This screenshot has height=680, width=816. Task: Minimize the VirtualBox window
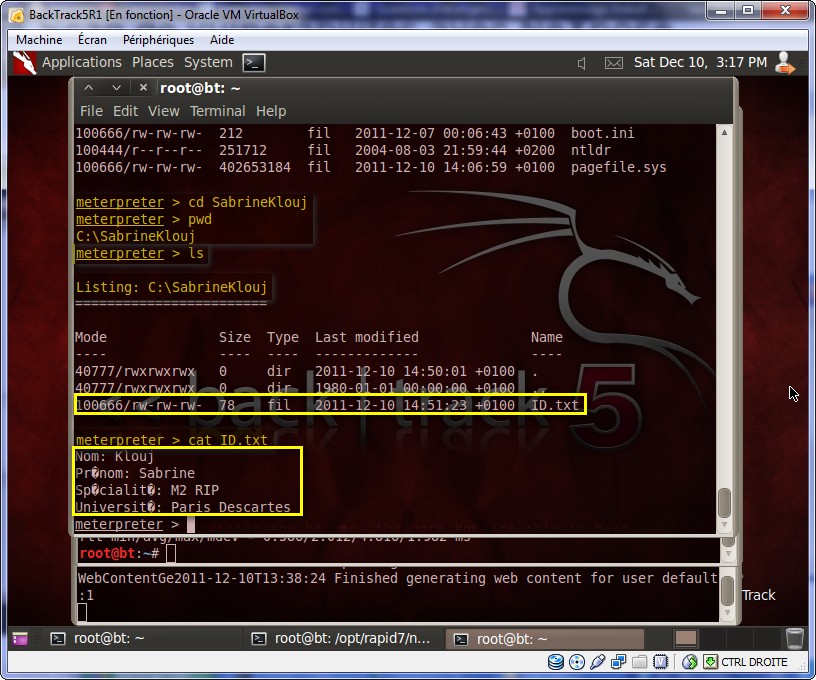tap(721, 11)
